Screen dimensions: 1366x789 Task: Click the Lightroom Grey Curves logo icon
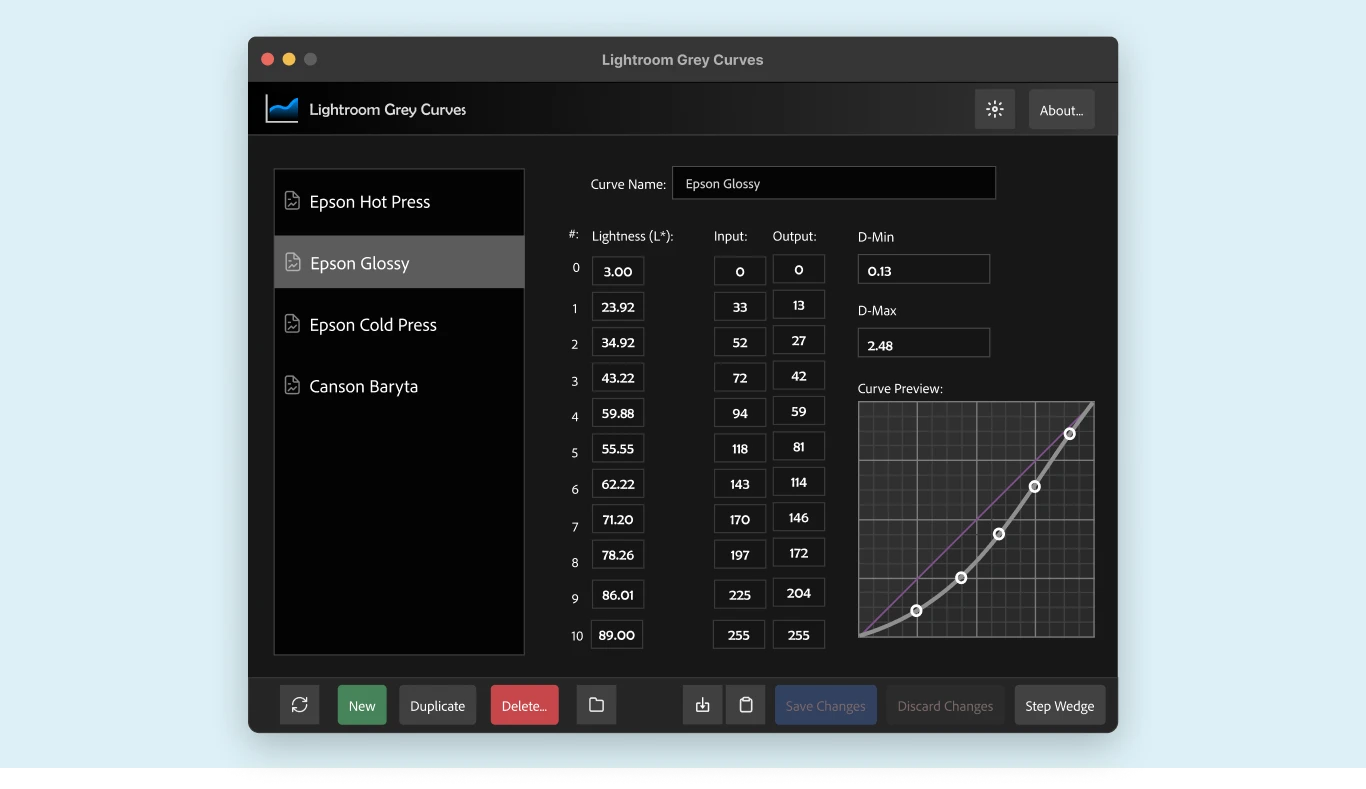[282, 109]
